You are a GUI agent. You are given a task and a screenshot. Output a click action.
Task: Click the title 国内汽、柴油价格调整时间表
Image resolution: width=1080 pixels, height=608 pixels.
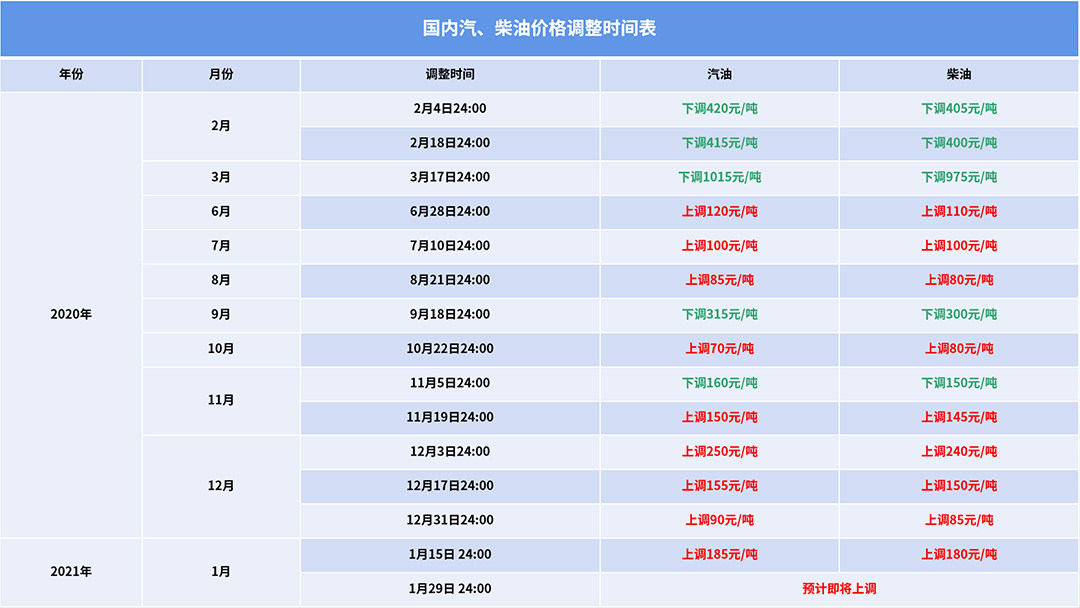[539, 28]
